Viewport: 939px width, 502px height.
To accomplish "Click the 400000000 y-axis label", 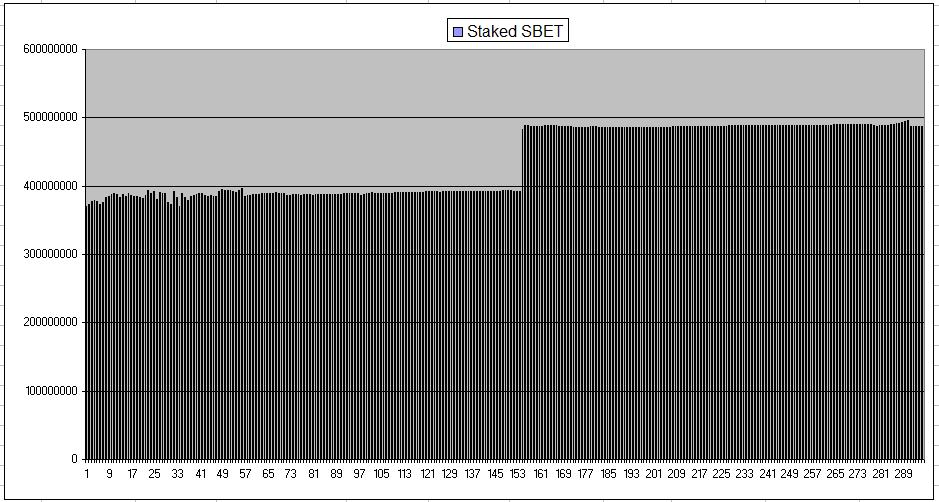I will click(50, 186).
